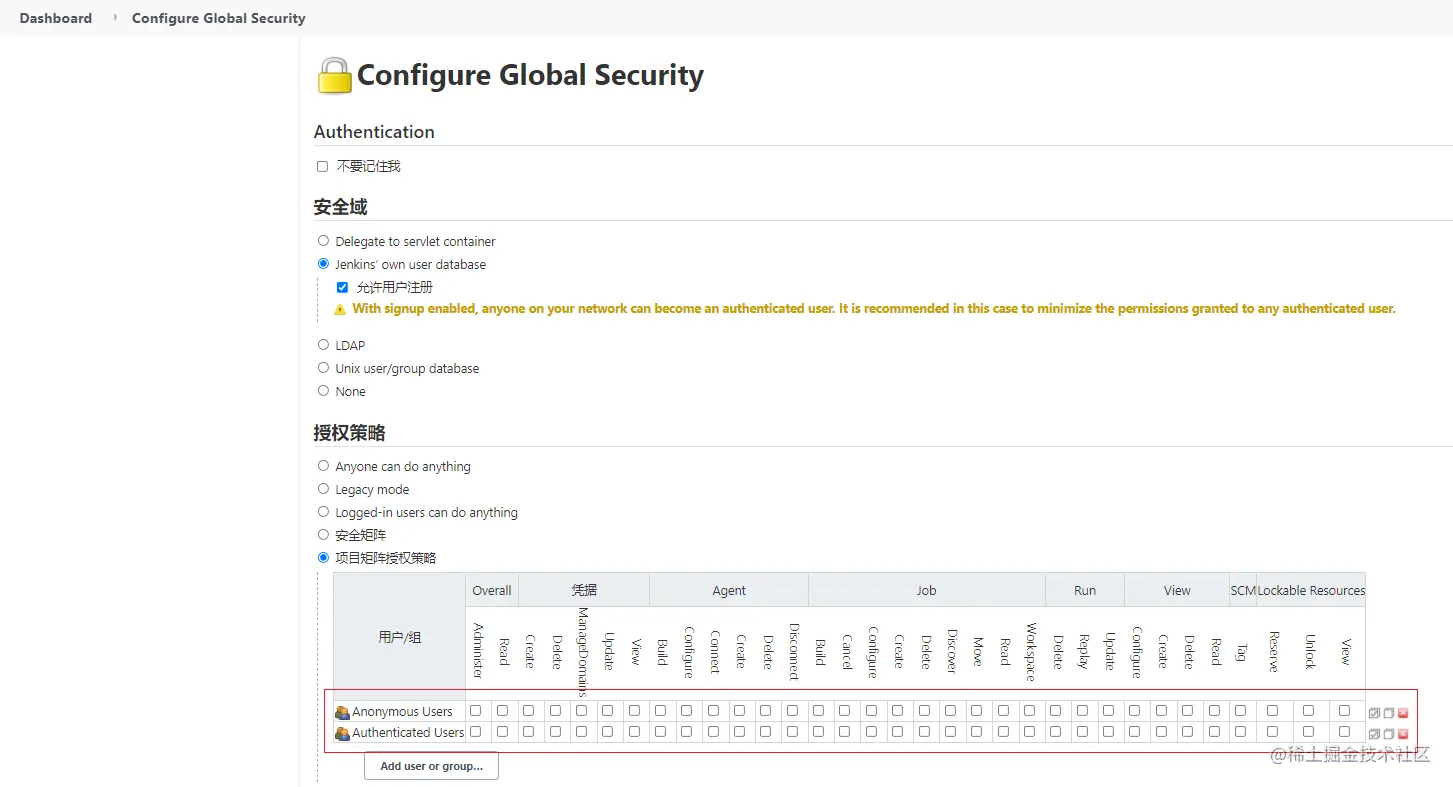Viewport: 1453px width, 787px height.
Task: Go to Dashboard breadcrumb
Action: pyautogui.click(x=56, y=18)
